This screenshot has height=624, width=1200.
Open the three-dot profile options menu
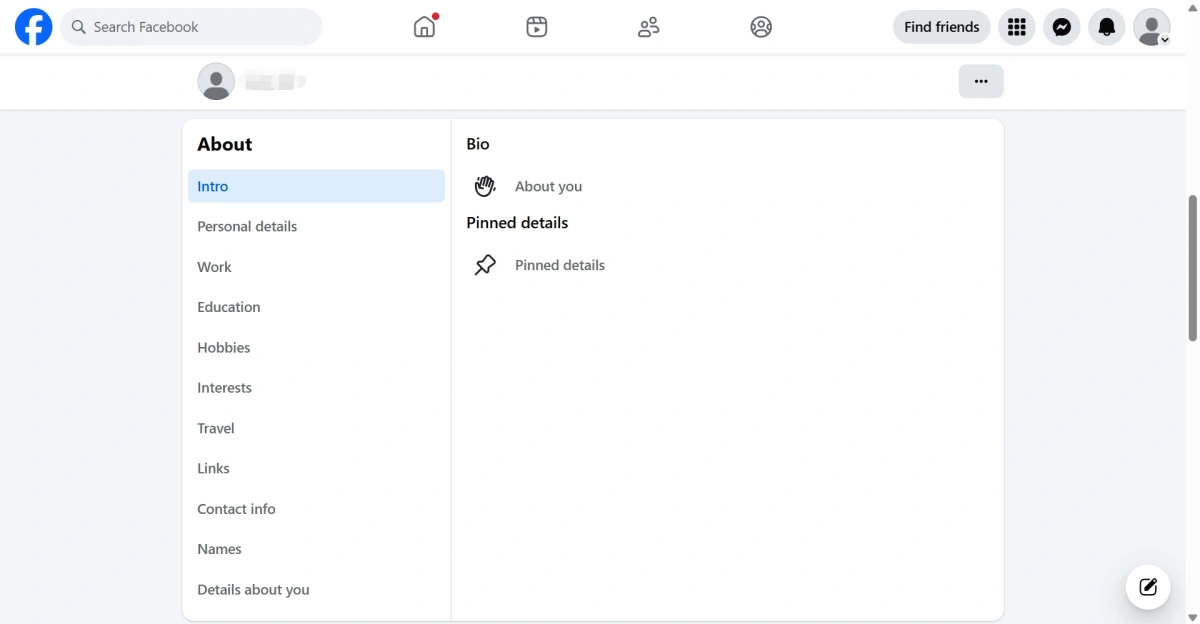(x=981, y=81)
